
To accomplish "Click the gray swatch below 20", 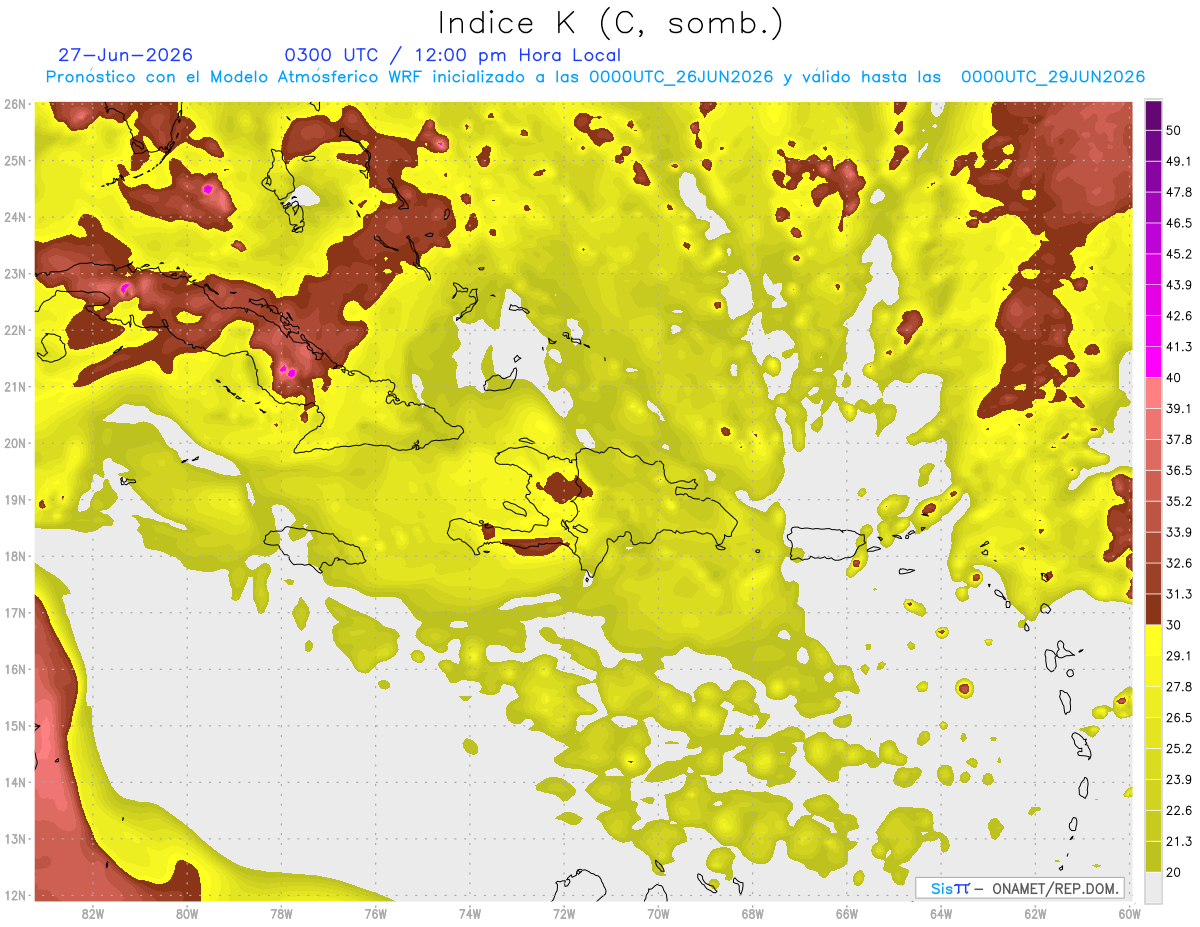I will click(1153, 888).
